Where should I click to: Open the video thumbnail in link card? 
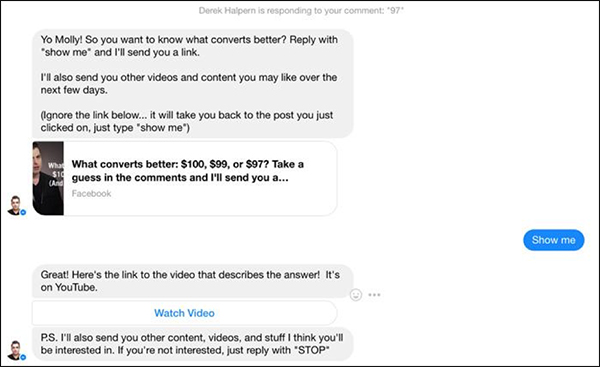click(x=48, y=178)
